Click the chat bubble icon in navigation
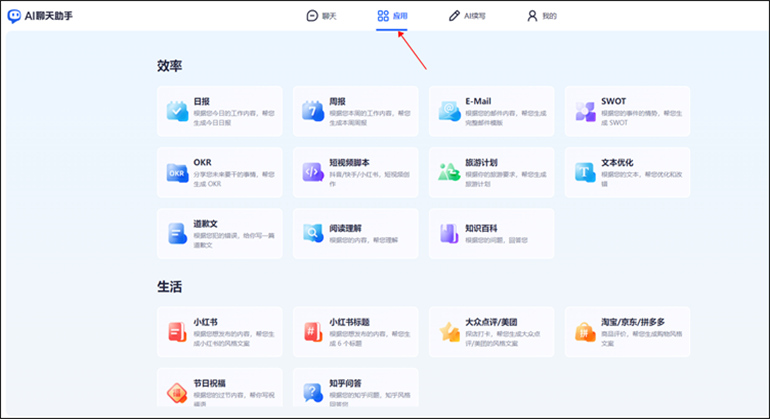Image resolution: width=770 pixels, height=419 pixels. [x=312, y=16]
